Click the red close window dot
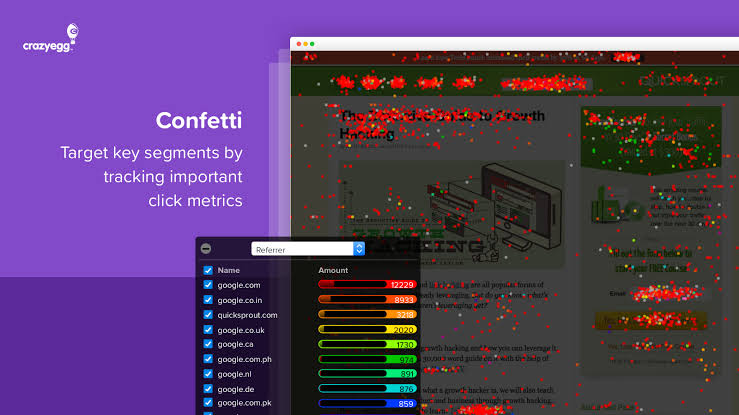The width and height of the screenshot is (739, 415). [x=298, y=44]
